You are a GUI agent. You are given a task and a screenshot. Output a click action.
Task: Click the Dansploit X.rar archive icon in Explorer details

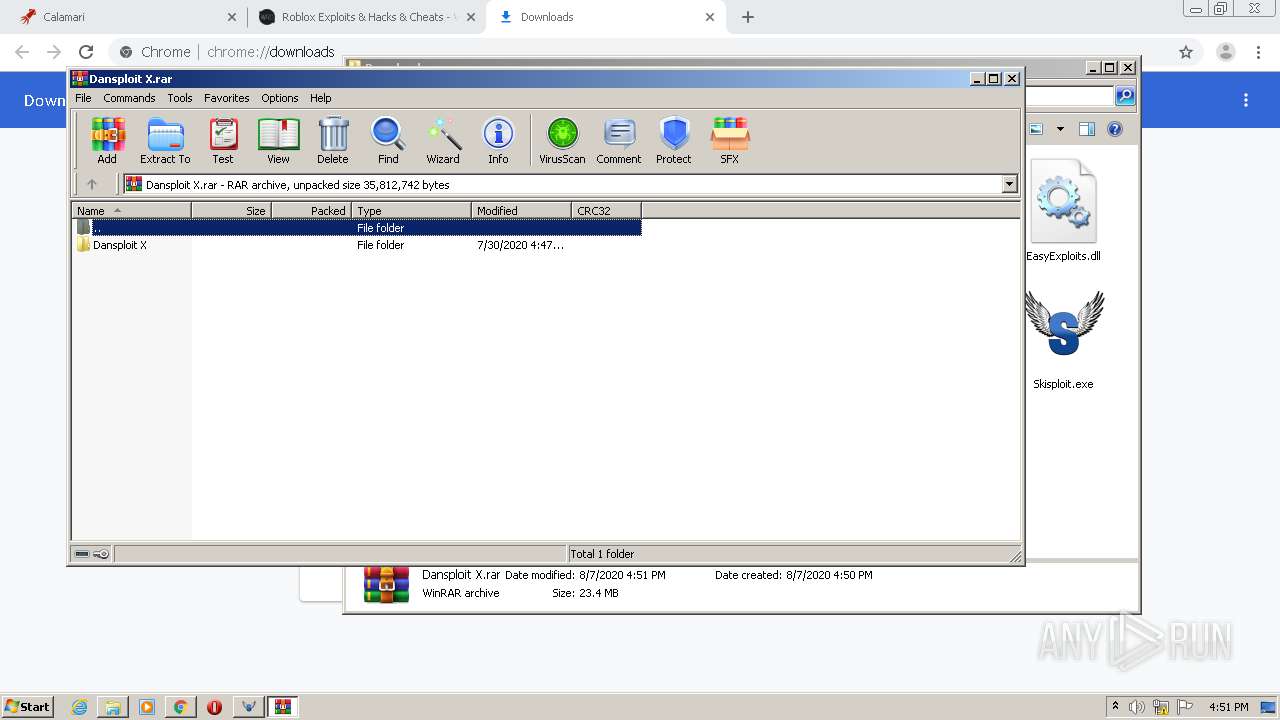(386, 585)
